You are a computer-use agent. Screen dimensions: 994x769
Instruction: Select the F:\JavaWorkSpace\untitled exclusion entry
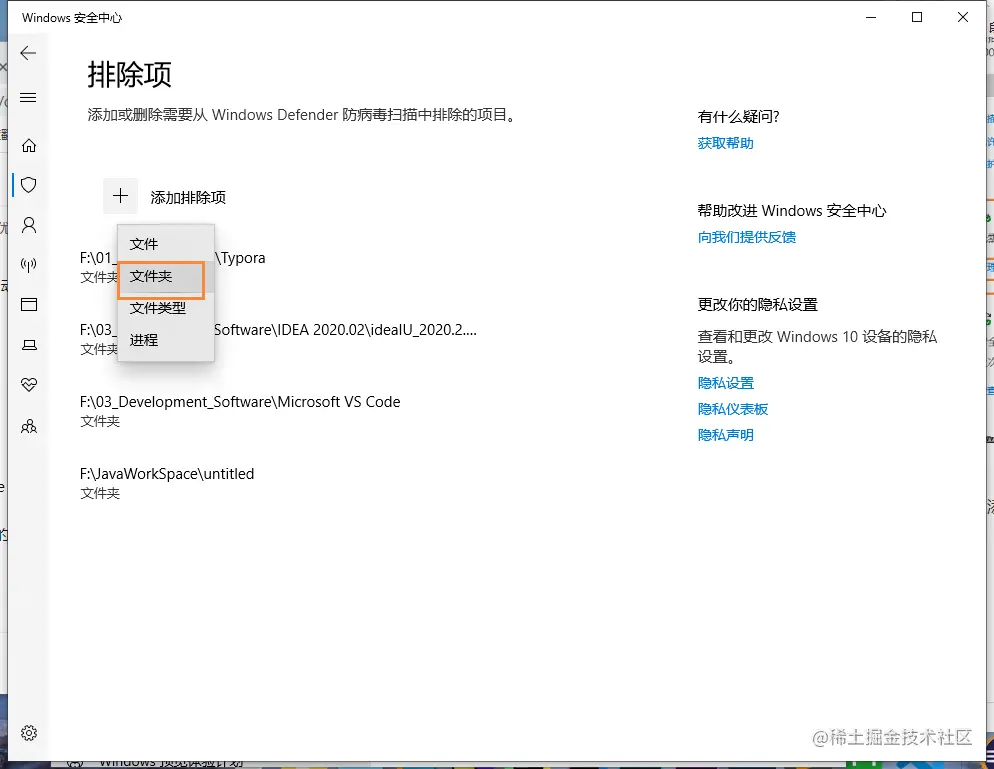point(167,482)
